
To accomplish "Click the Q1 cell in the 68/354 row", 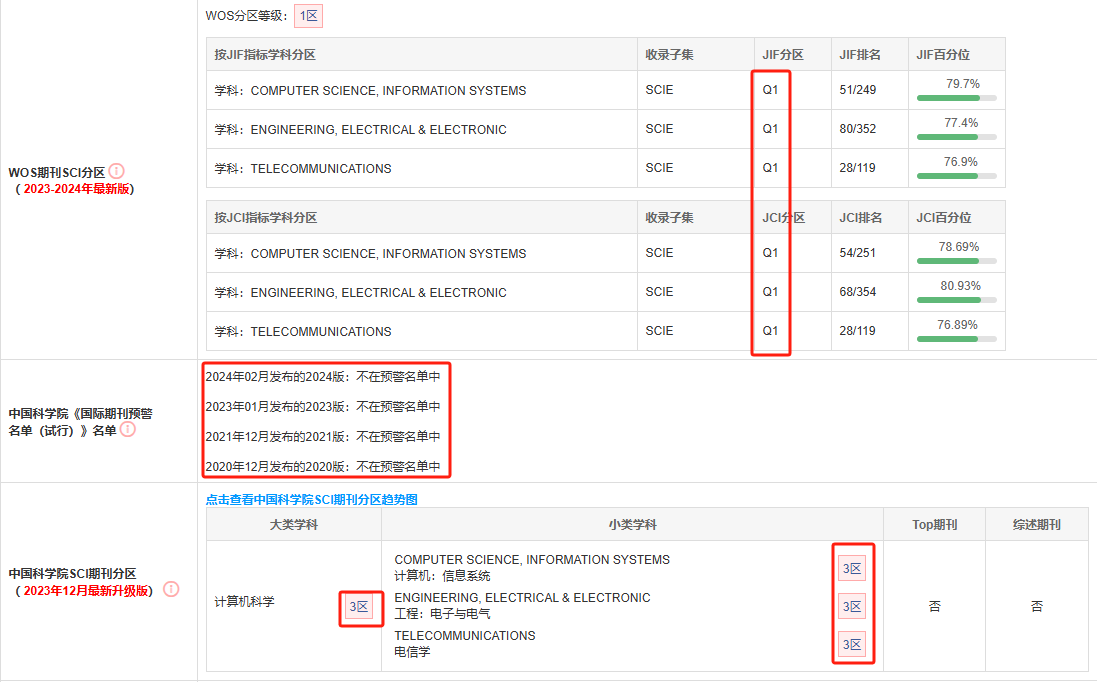I will (793, 292).
